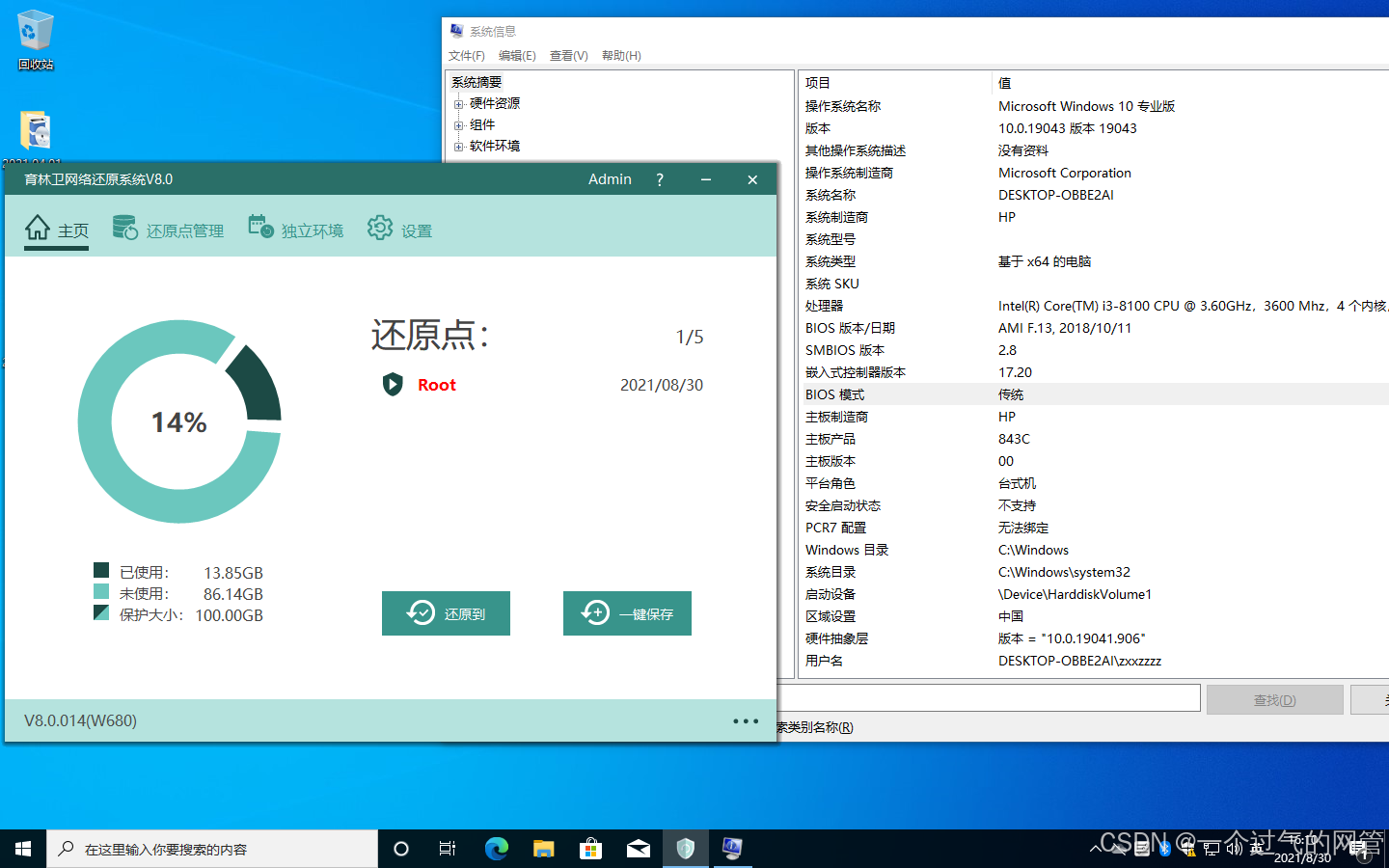Open File Explorer from taskbar

coord(544,849)
